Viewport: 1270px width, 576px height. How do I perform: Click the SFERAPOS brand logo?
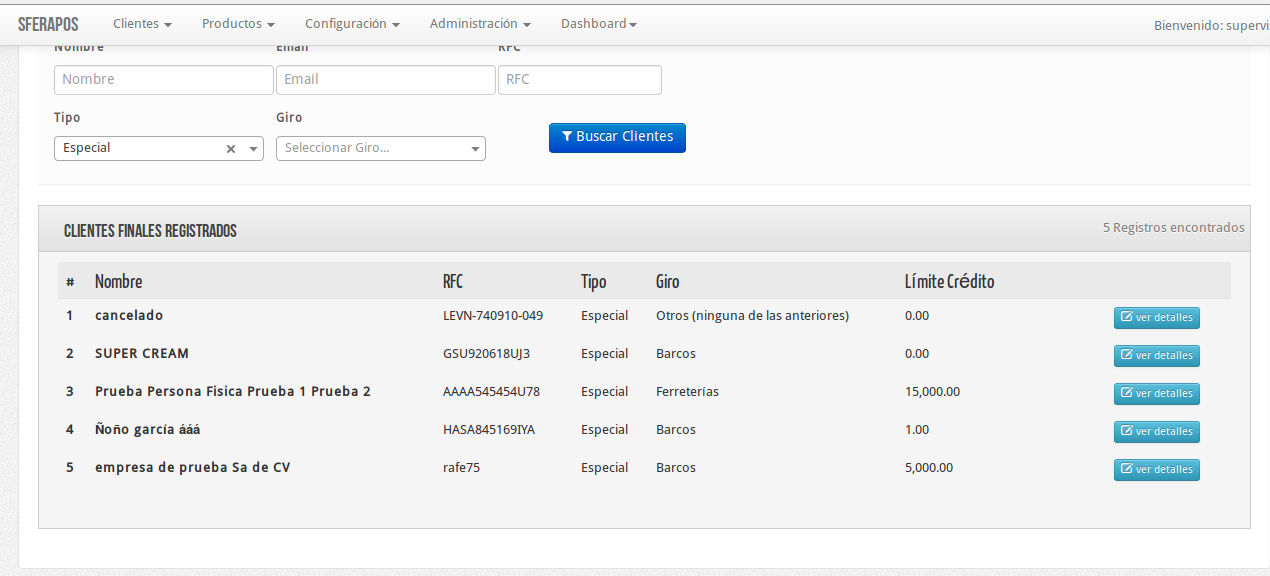[48, 23]
